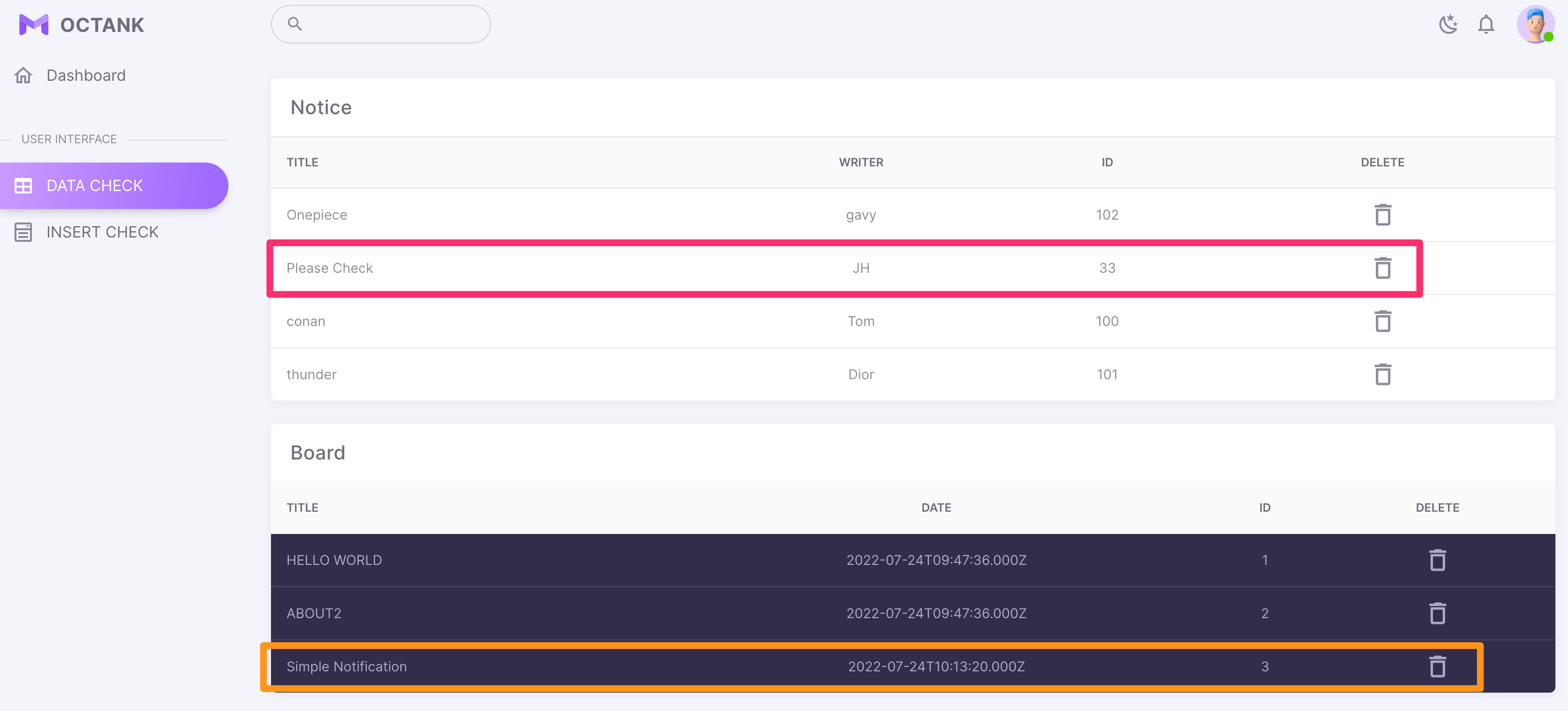This screenshot has width=1568, height=711.
Task: Select the INSERT CHECK menu item
Action: [x=102, y=231]
